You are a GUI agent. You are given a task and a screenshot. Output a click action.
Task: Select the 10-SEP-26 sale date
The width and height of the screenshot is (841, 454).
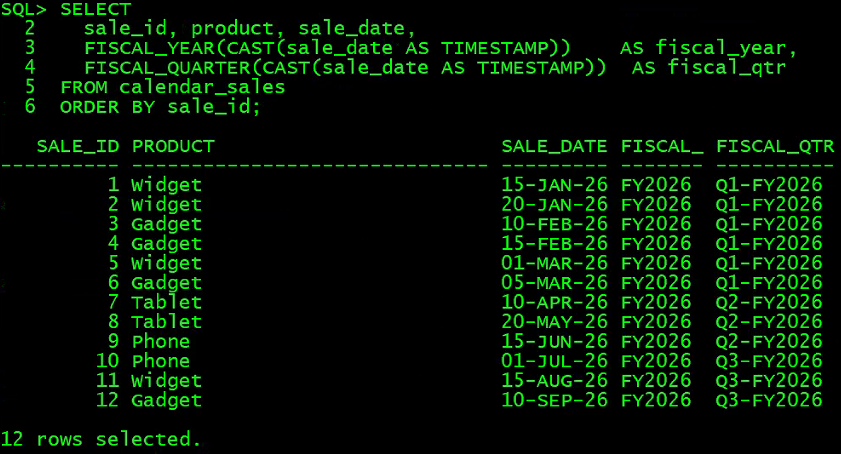[554, 400]
